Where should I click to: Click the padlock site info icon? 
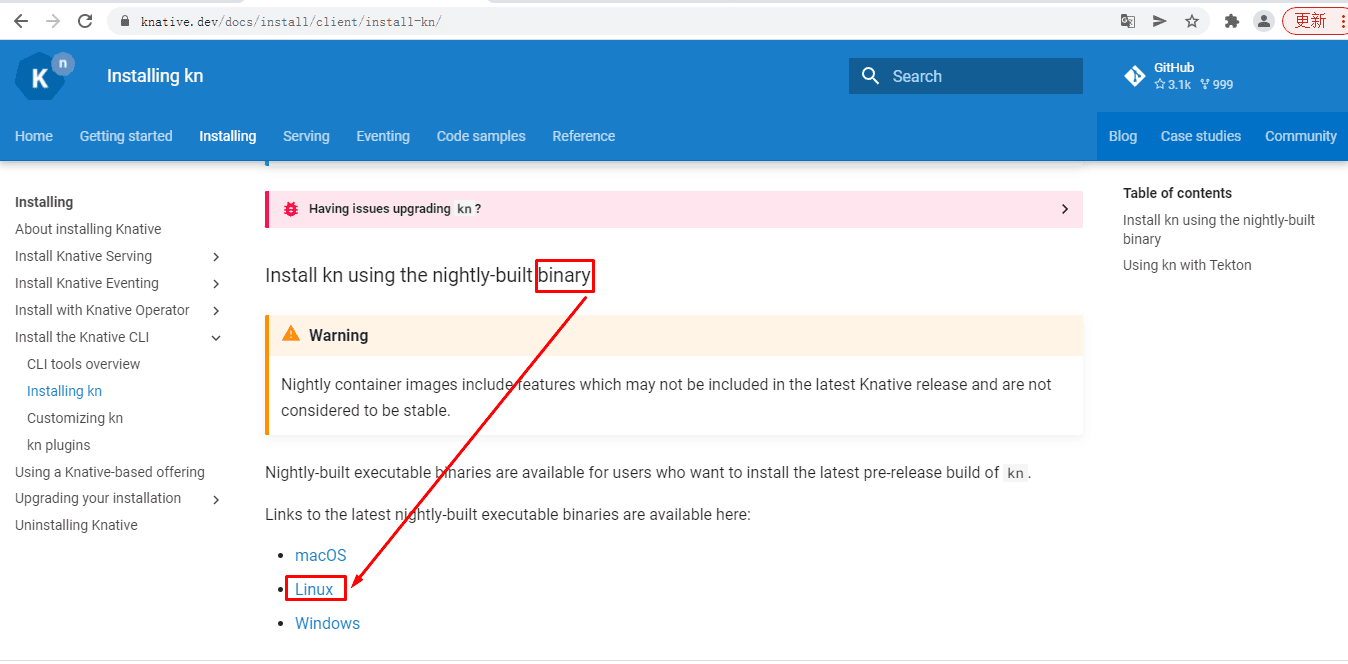(125, 21)
